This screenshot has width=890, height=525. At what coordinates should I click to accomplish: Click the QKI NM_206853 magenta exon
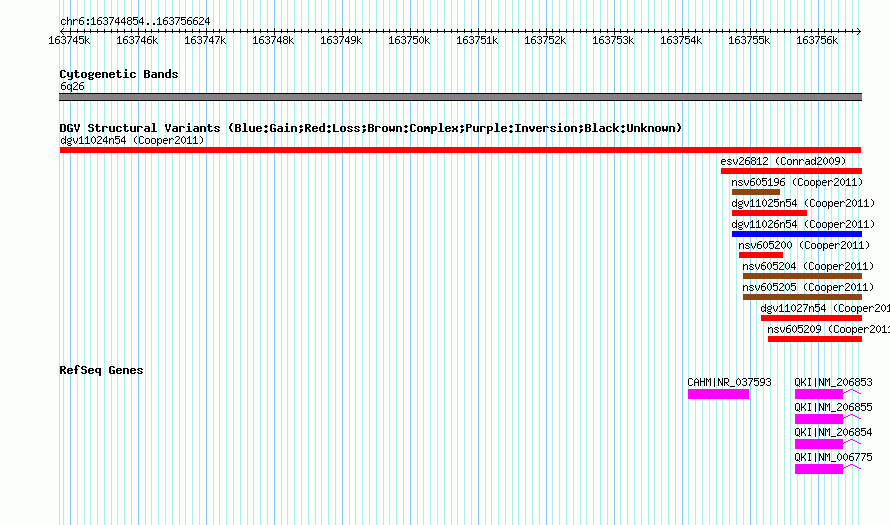[x=818, y=394]
